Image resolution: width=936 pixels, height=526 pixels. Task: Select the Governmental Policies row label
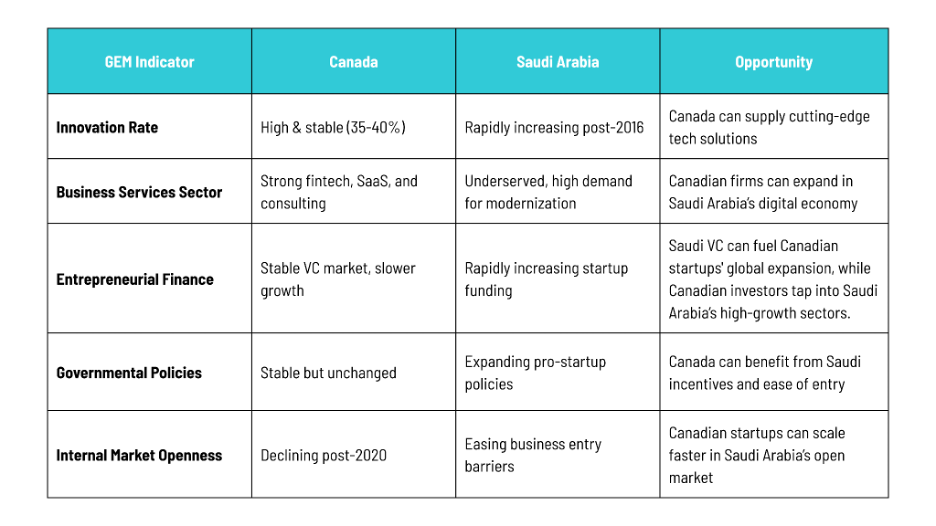click(x=129, y=373)
